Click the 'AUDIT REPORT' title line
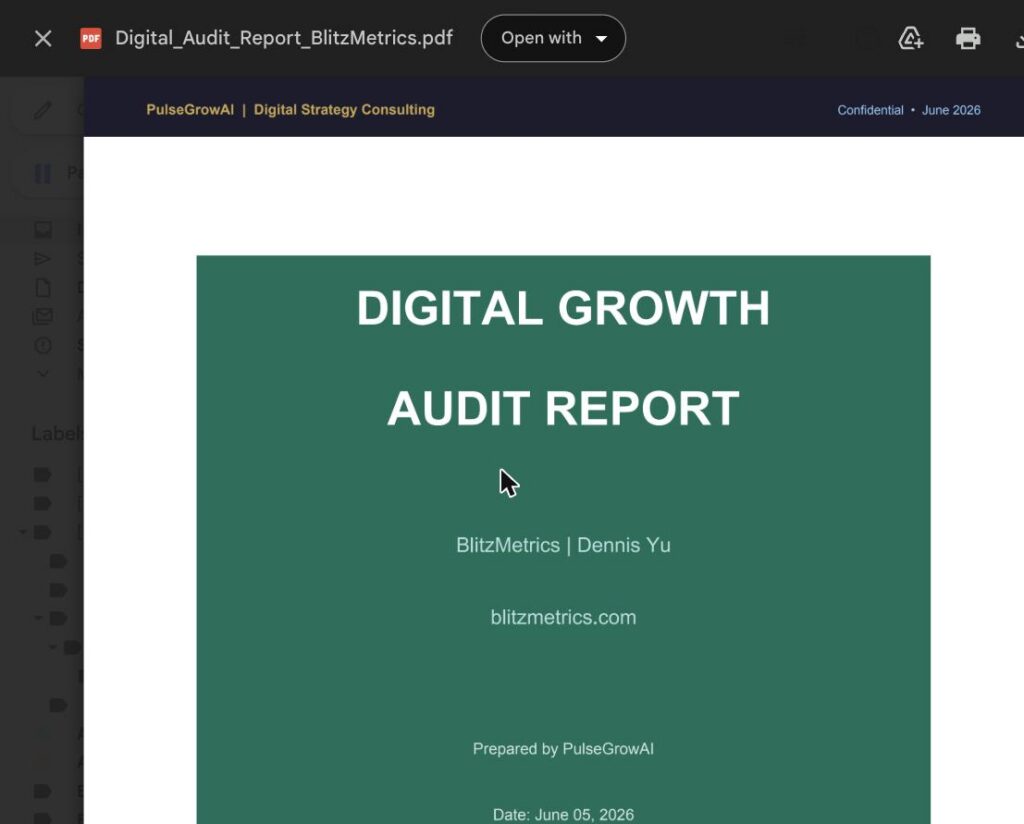The height and width of the screenshot is (824, 1024). (564, 408)
